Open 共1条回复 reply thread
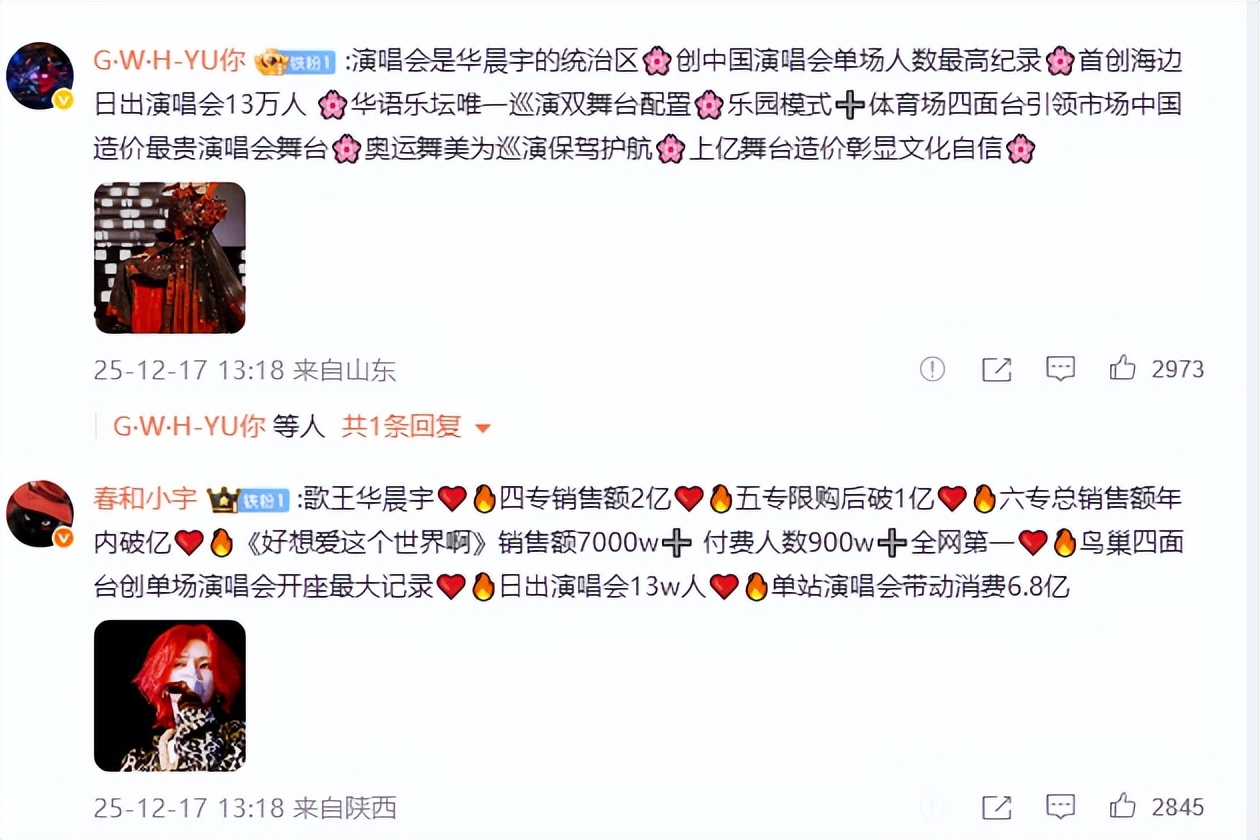1260x840 pixels. pos(402,426)
